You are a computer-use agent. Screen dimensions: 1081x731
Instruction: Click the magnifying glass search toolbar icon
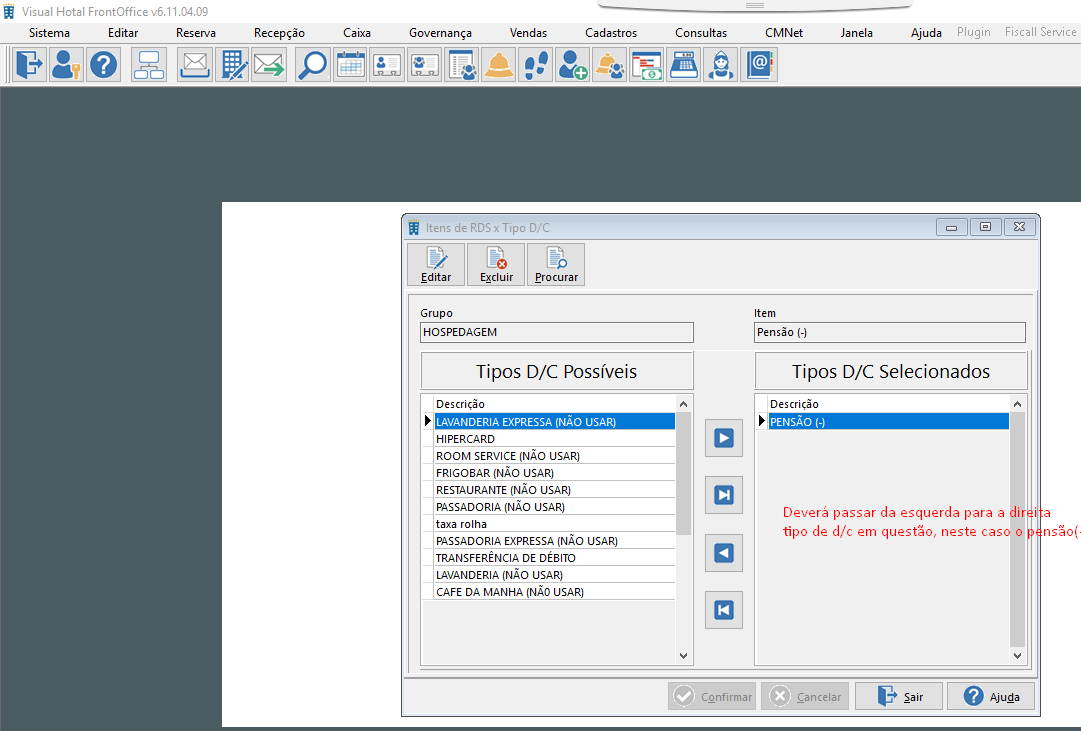313,65
